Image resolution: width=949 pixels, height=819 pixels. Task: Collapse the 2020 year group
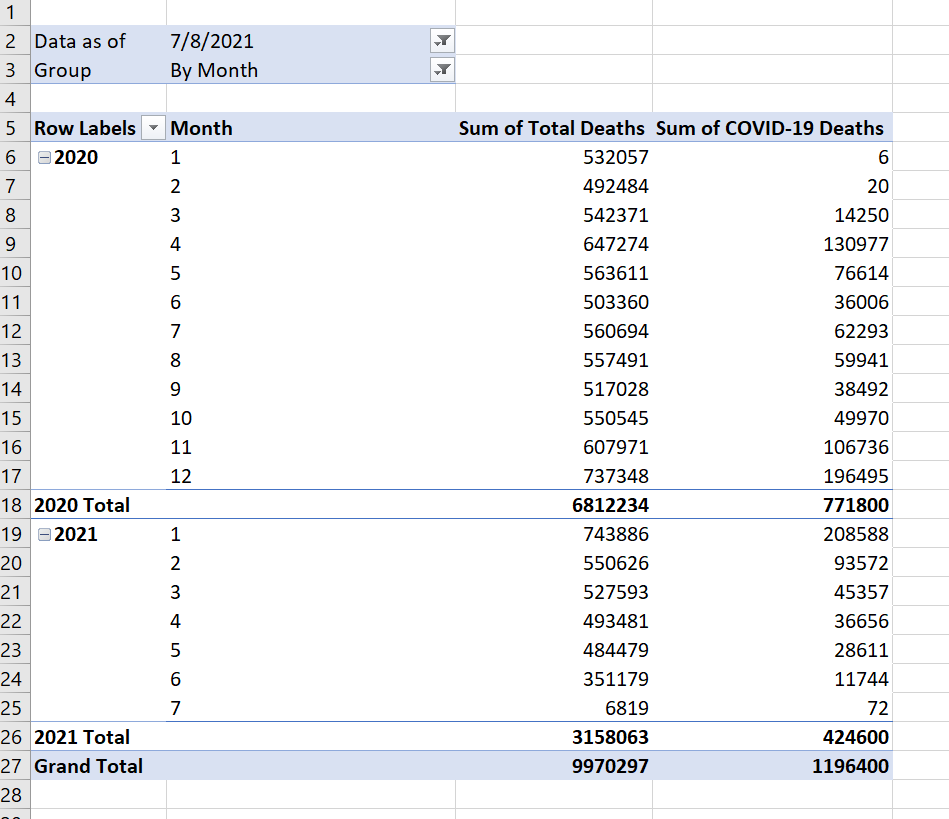pos(44,157)
